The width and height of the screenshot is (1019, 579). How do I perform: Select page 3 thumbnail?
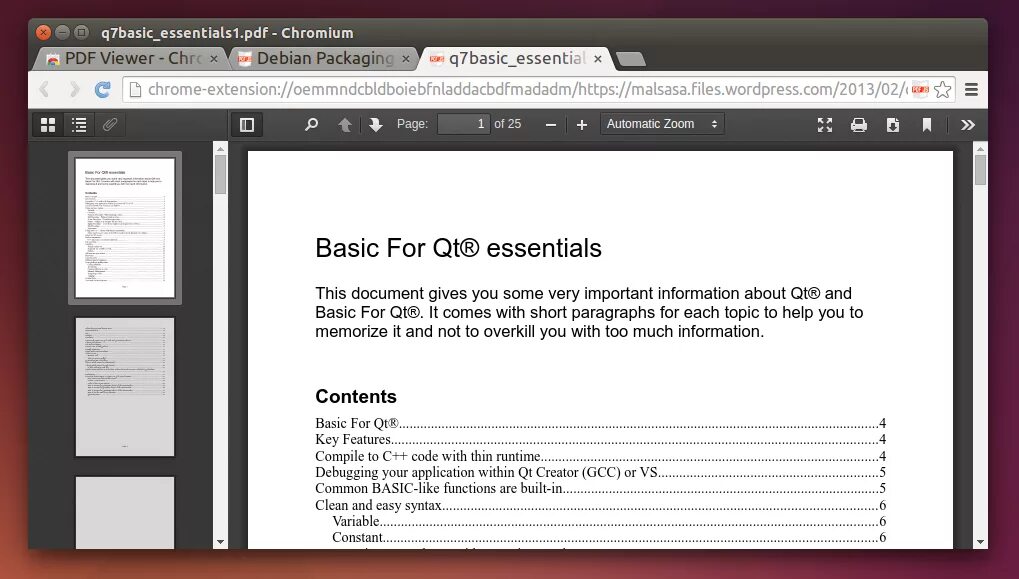[x=125, y=513]
